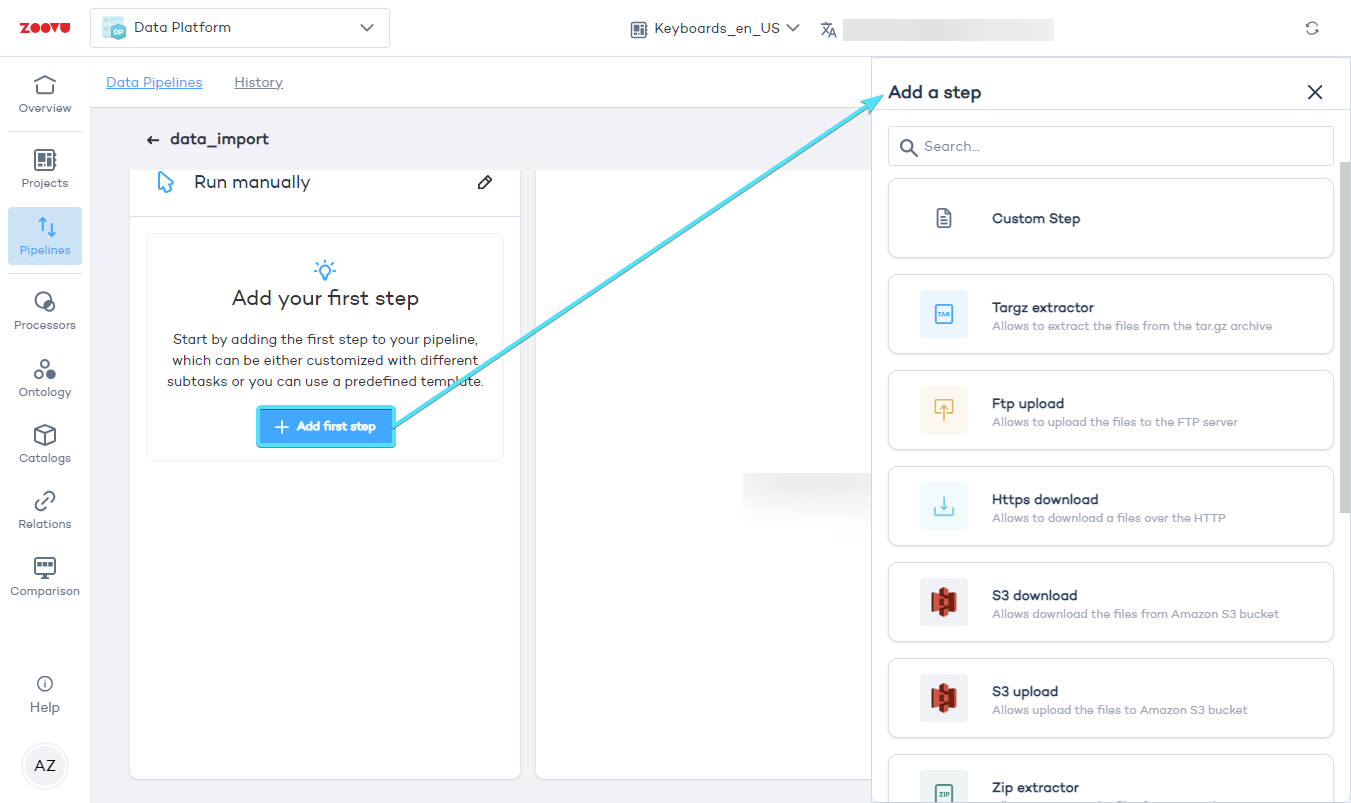Open the Comparison section
Screen dimensions: 1351x803
tap(45, 577)
